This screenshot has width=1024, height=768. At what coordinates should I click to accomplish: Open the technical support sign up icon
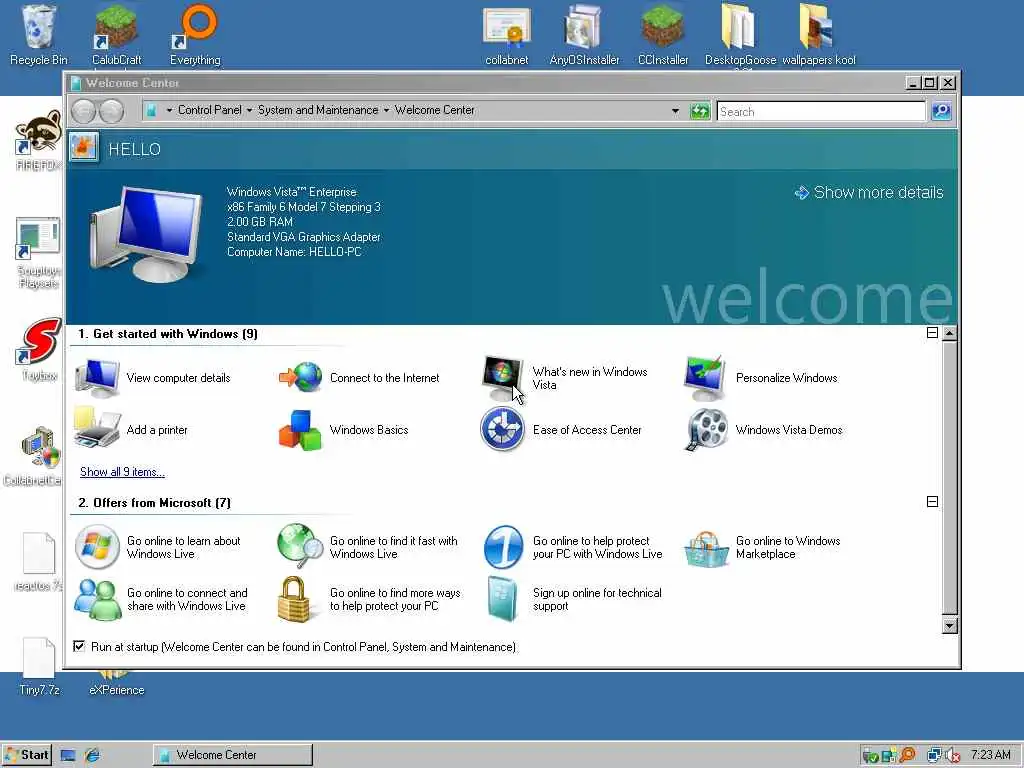pos(502,598)
